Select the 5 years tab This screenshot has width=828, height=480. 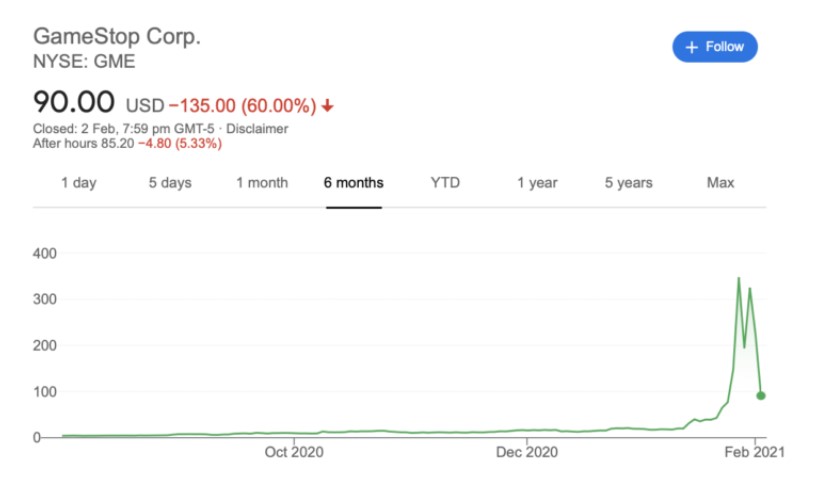[628, 183]
